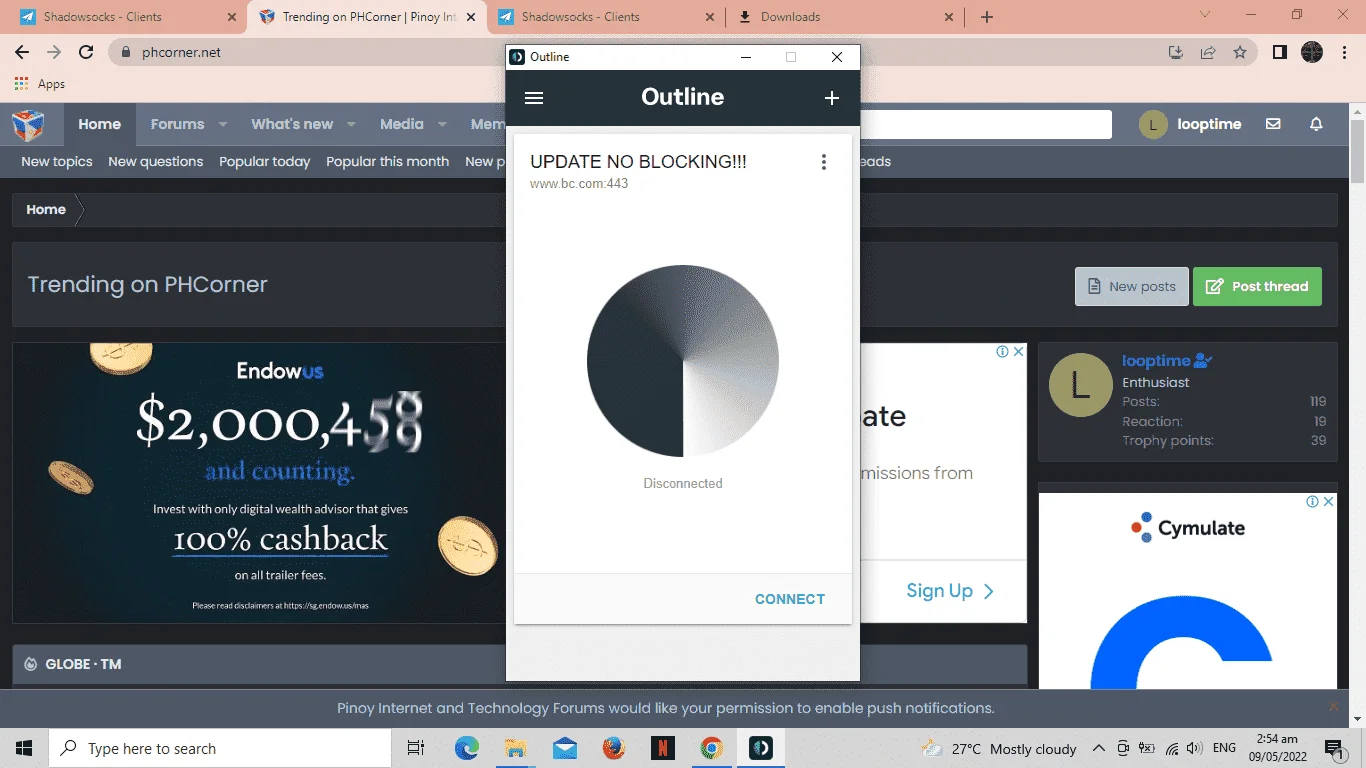Image resolution: width=1366 pixels, height=768 pixels.
Task: Click the large Outline connection circle
Action: coord(683,361)
